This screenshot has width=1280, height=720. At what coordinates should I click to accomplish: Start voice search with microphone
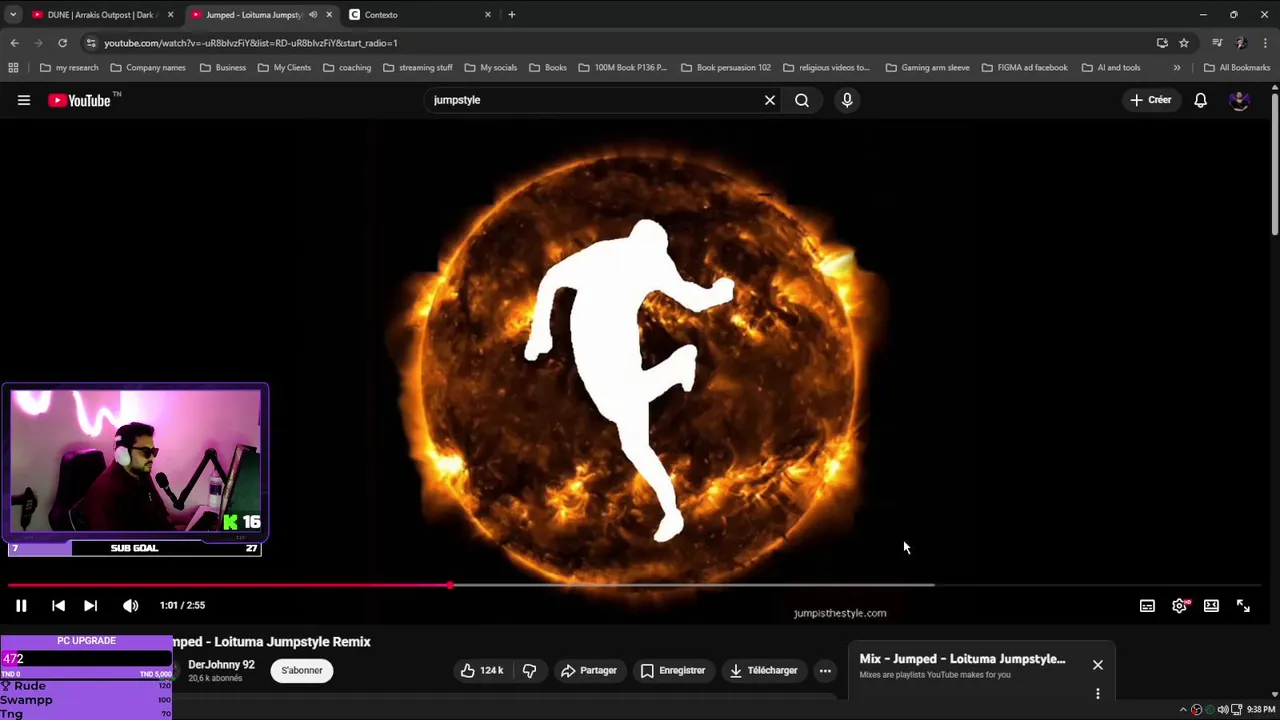coord(847,100)
